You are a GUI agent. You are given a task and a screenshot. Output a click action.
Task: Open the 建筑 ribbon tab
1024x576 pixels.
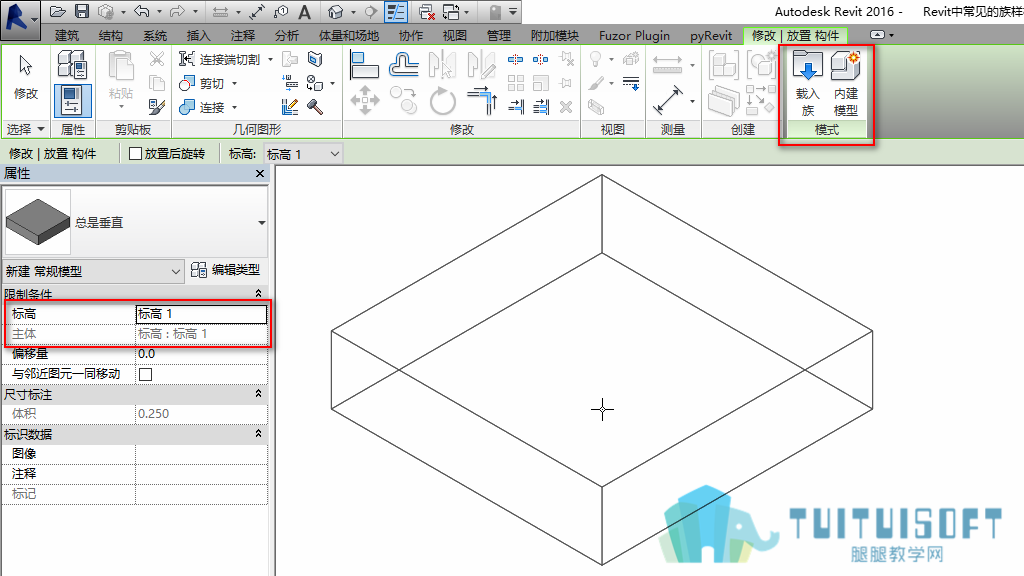click(x=67, y=35)
